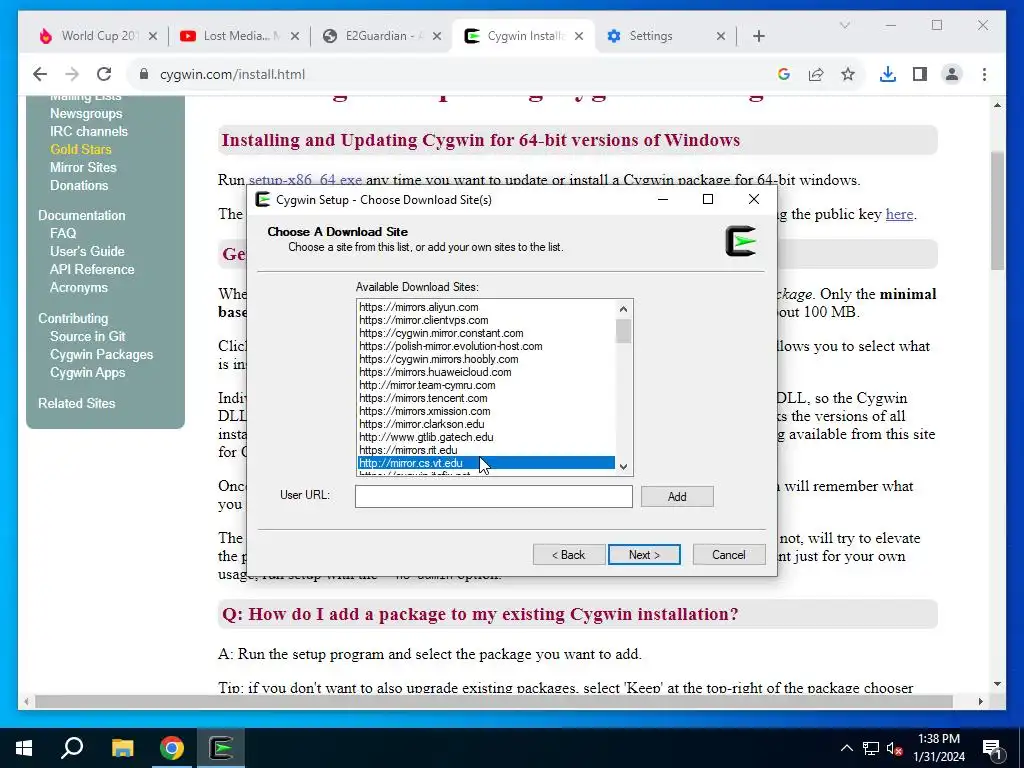Open Cygwin Packages sidebar link

click(101, 355)
